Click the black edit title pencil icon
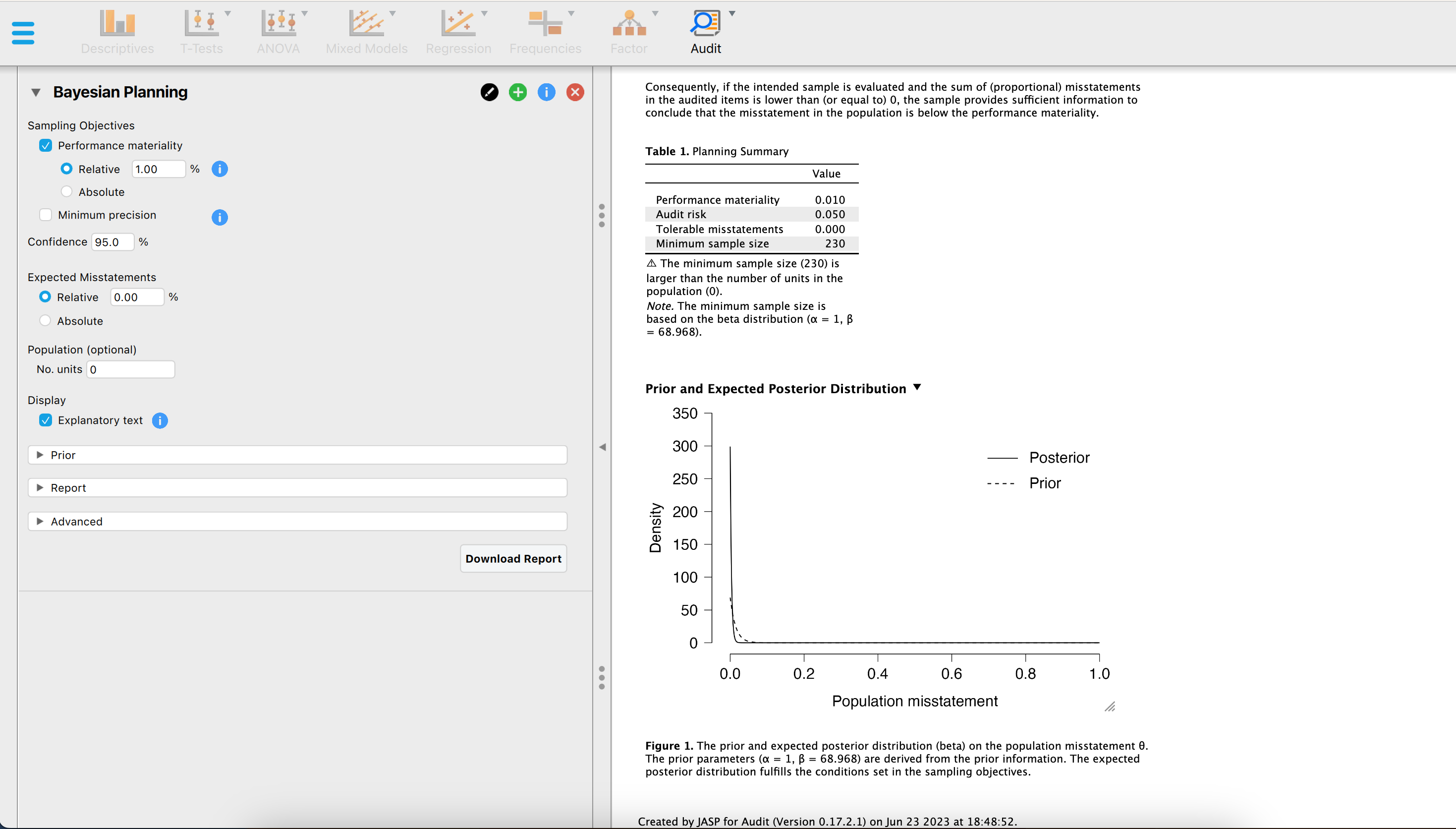 [489, 92]
